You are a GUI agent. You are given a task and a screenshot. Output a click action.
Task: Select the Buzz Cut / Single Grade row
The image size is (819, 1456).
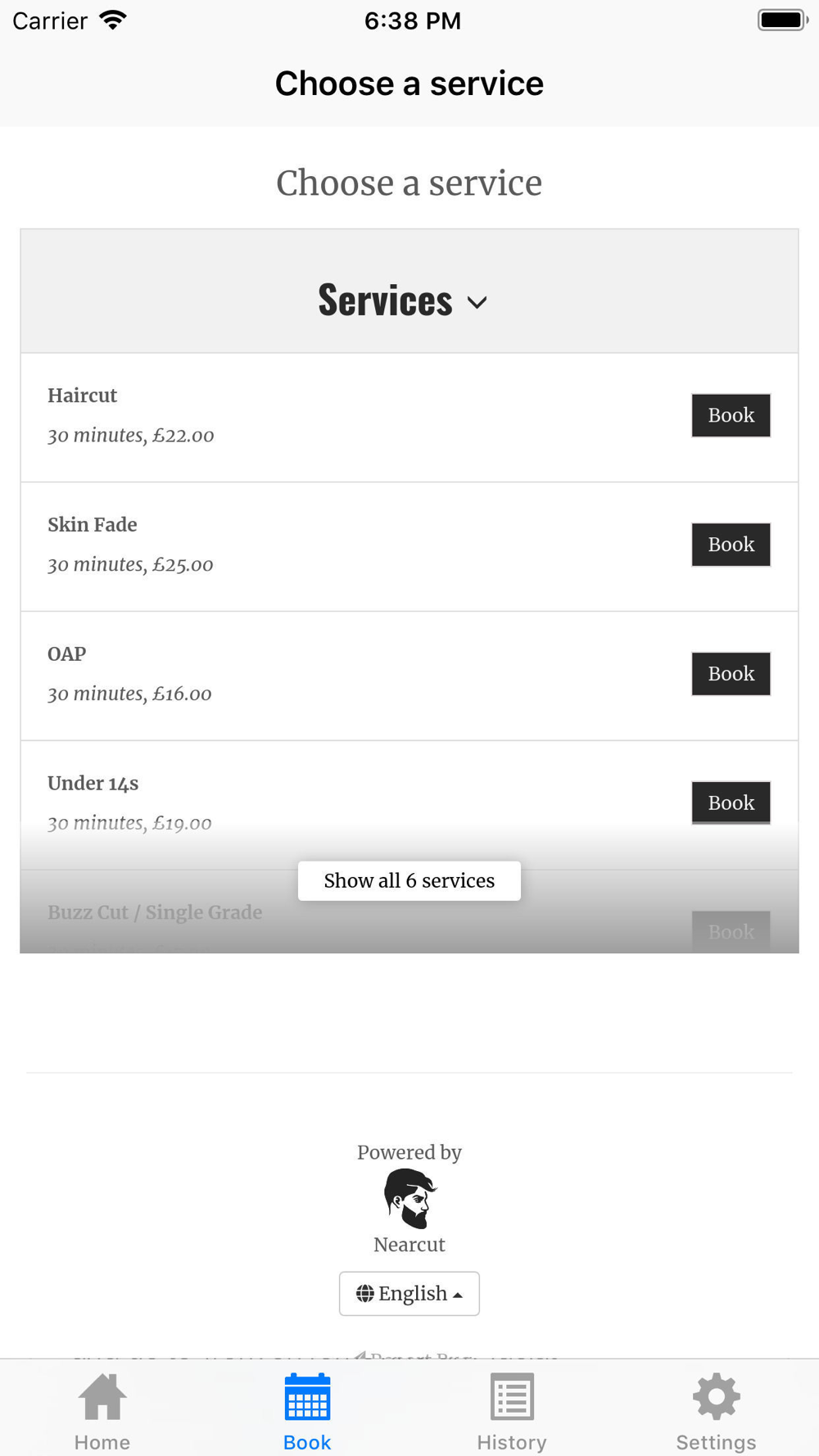click(x=155, y=913)
